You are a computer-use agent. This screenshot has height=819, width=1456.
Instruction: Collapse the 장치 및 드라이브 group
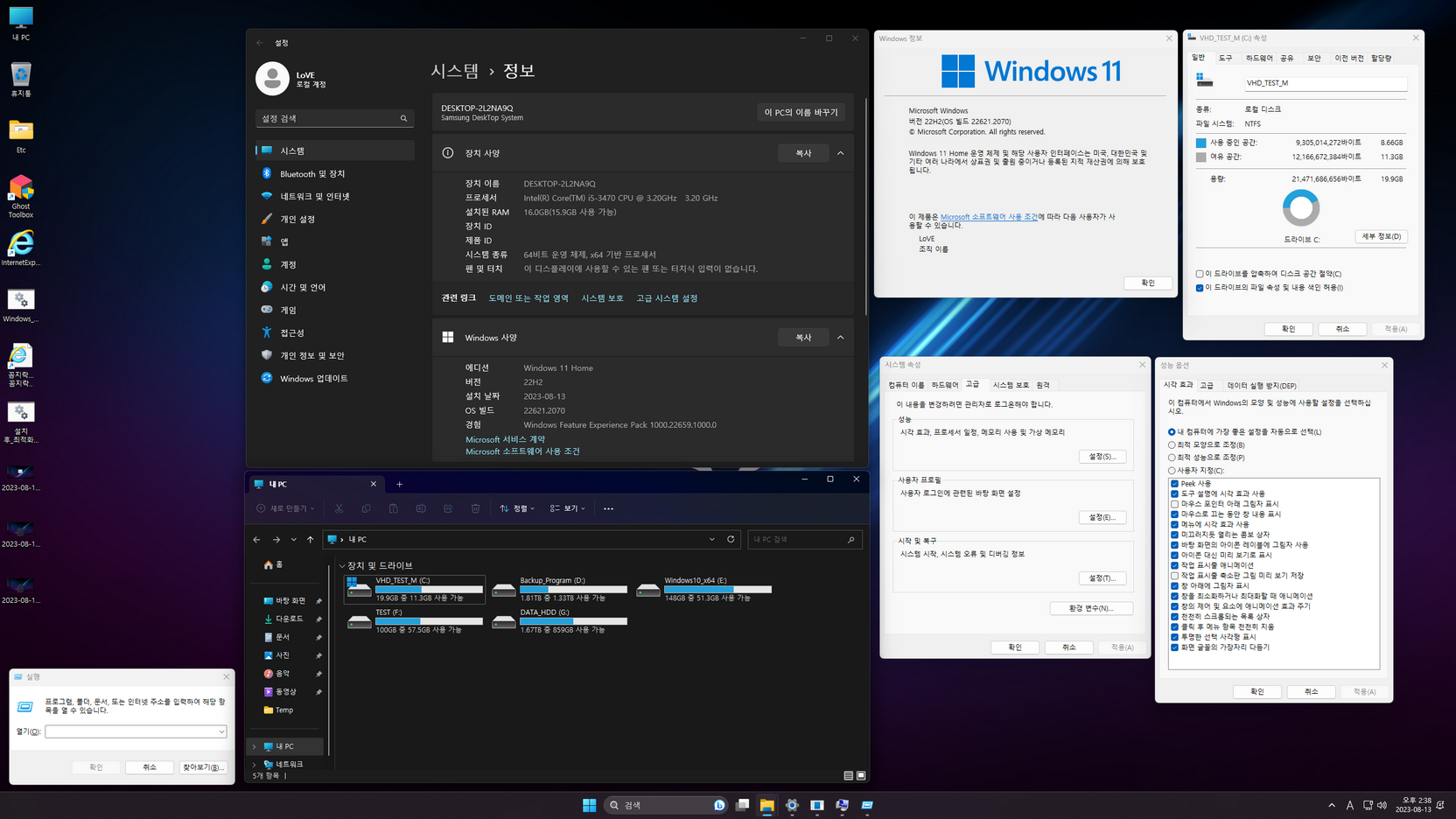coord(342,566)
